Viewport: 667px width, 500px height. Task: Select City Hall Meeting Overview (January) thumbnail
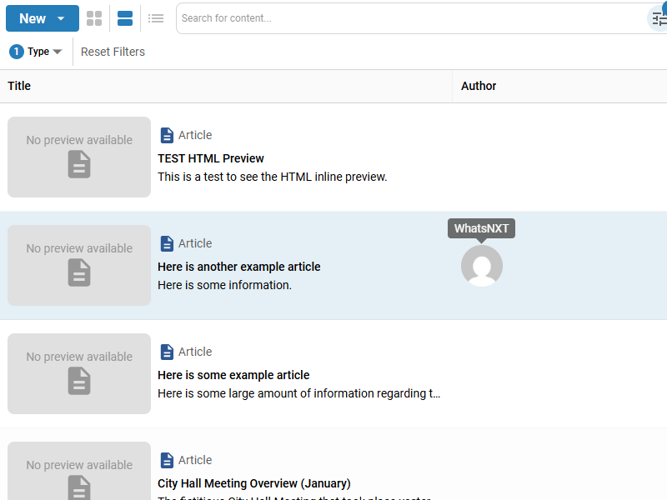point(79,472)
